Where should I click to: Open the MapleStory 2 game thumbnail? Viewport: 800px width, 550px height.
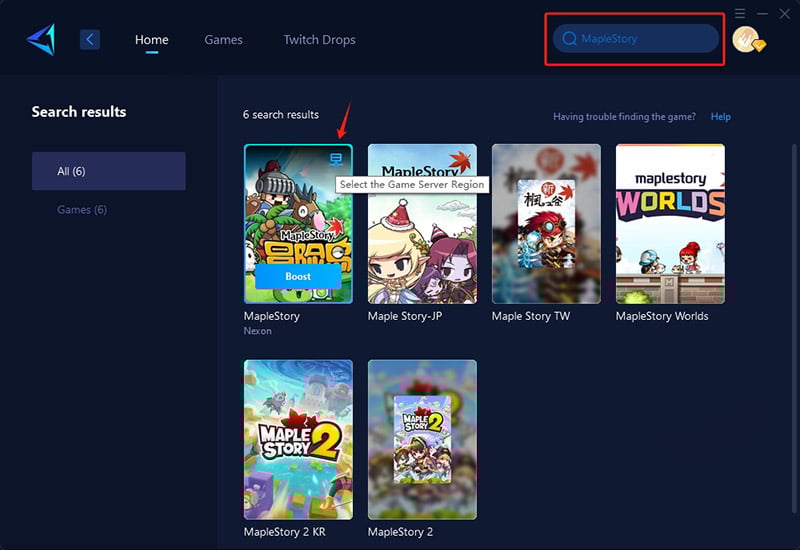tap(422, 440)
